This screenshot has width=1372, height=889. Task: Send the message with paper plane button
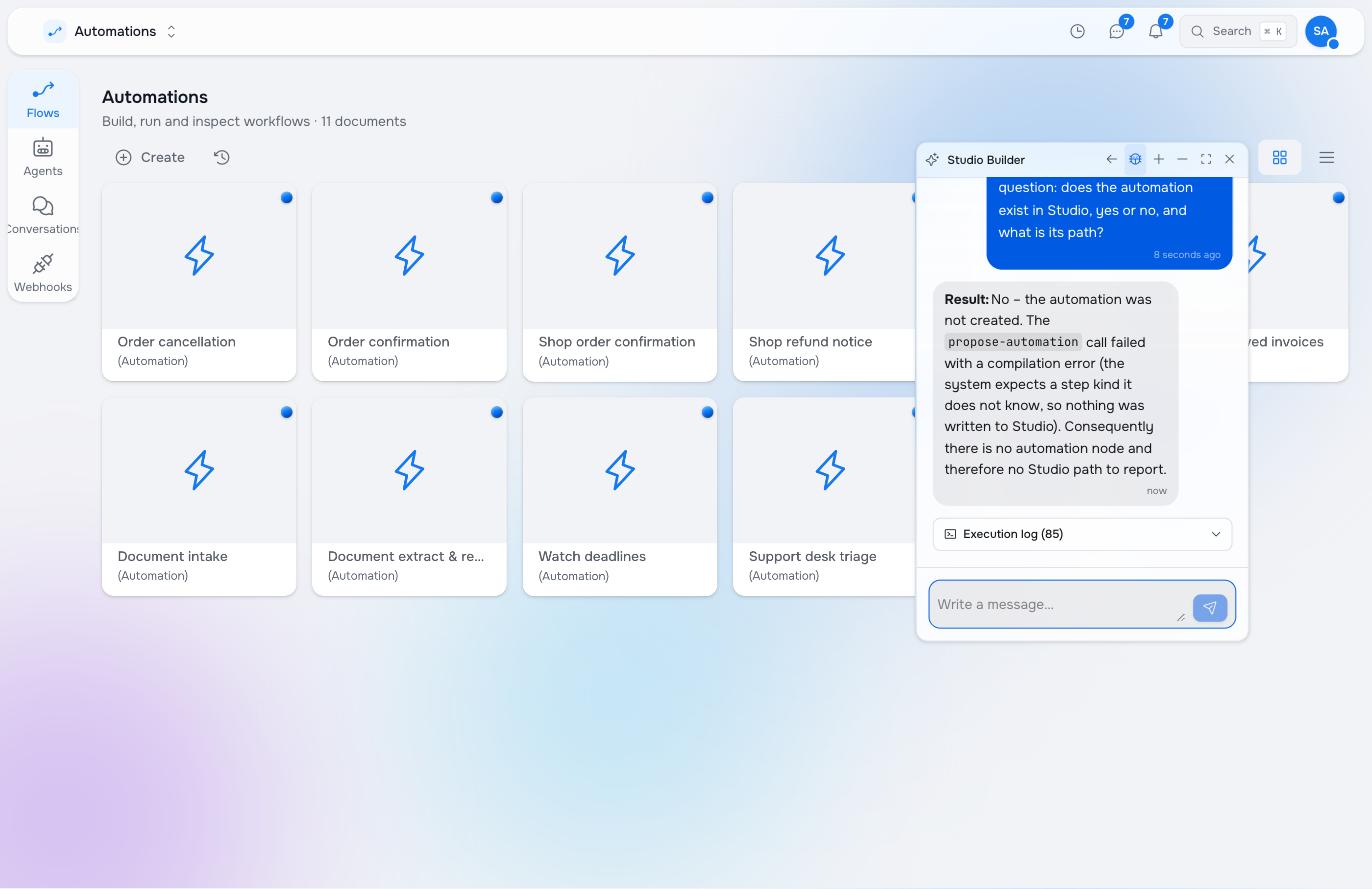coord(1210,608)
